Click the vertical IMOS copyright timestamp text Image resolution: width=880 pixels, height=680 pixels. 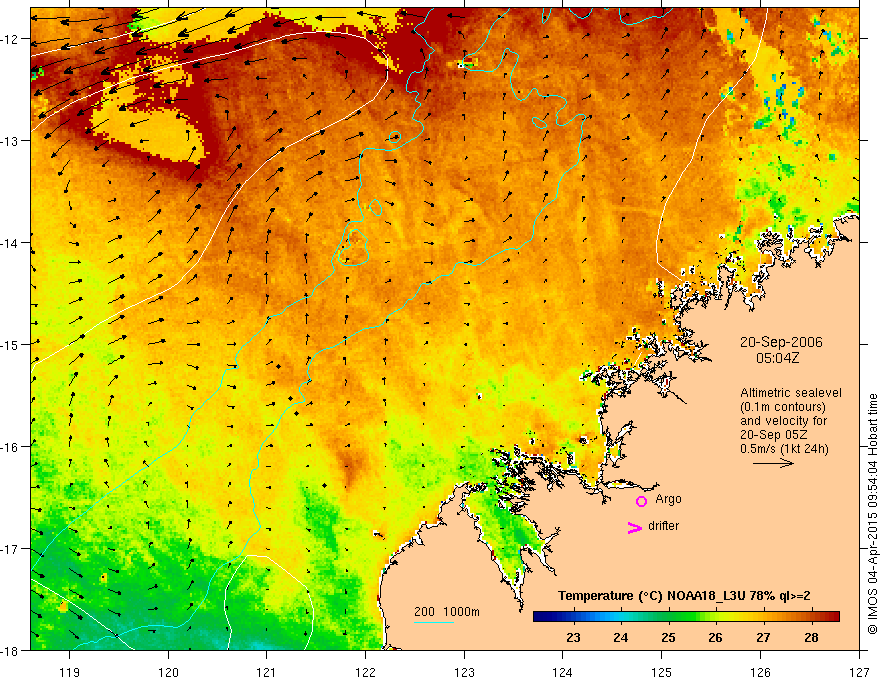872,514
